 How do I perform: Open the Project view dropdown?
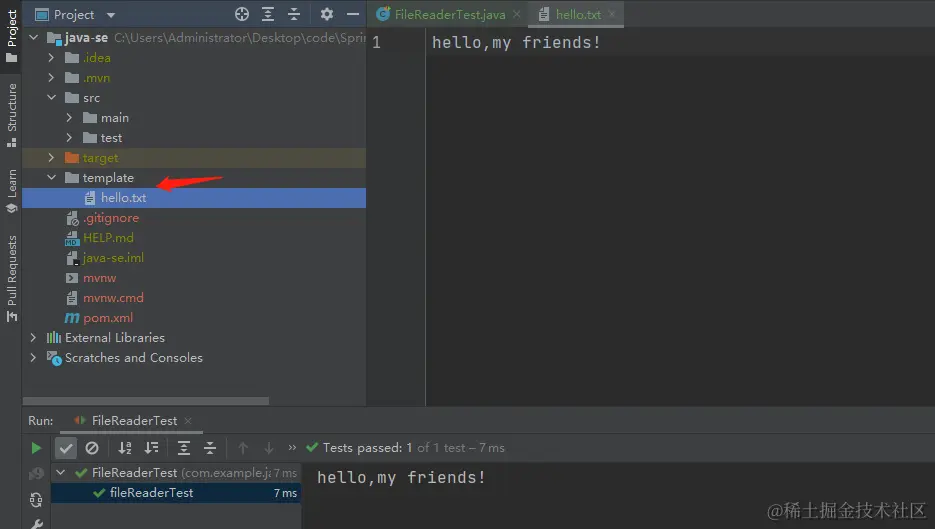tap(111, 15)
